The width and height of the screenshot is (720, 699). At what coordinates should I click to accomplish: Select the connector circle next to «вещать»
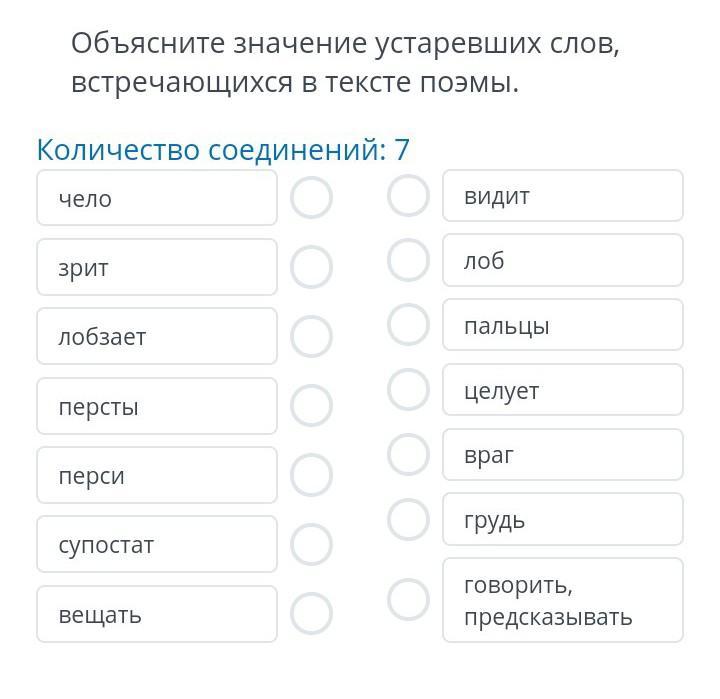tap(311, 614)
